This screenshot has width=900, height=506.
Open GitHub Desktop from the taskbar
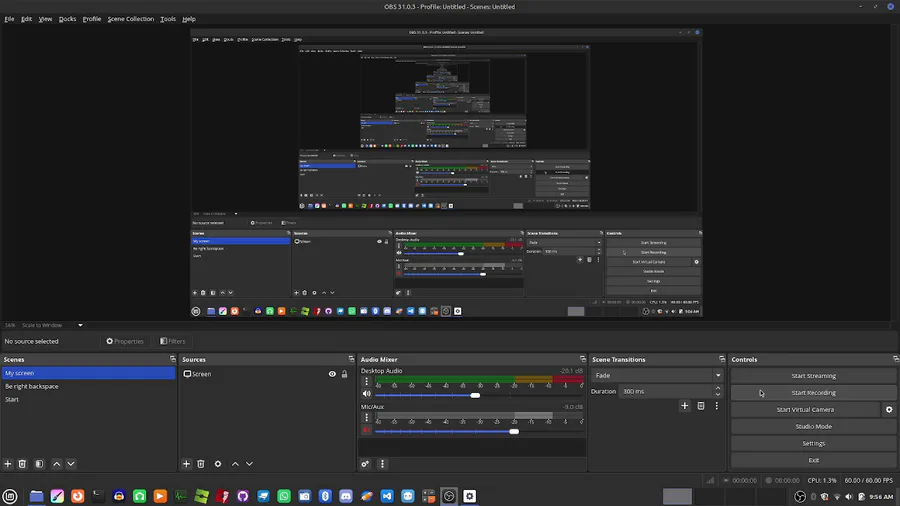[243, 496]
